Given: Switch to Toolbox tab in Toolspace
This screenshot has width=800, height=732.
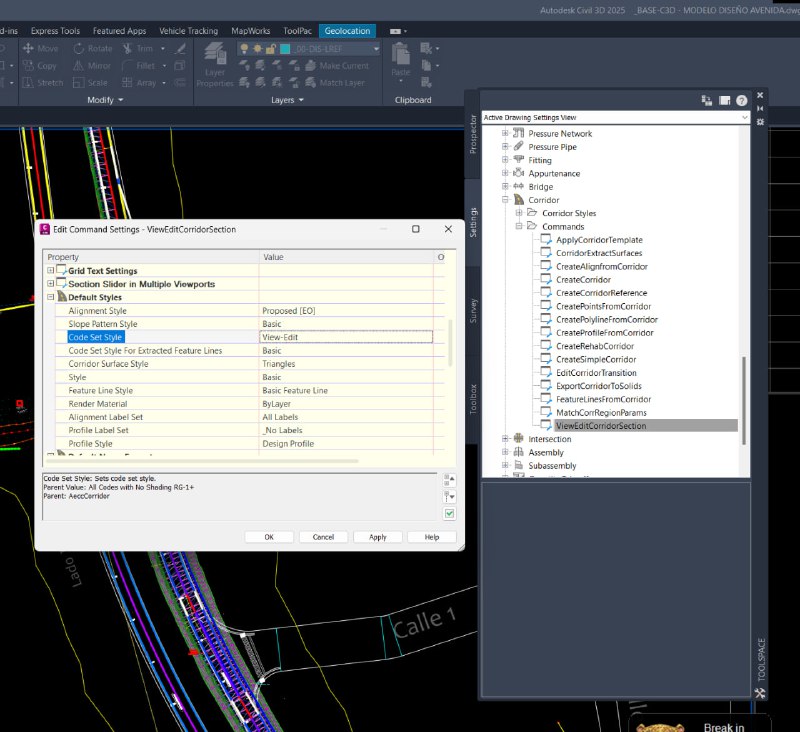Looking at the screenshot, I should pyautogui.click(x=473, y=399).
